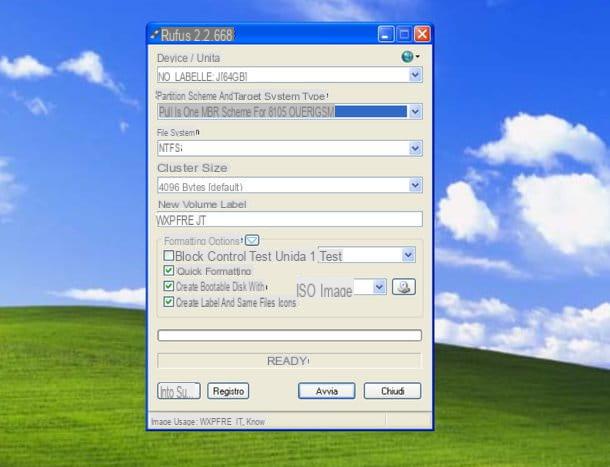Open the Device / Unita dropdown
The image size is (610, 467).
415,75
